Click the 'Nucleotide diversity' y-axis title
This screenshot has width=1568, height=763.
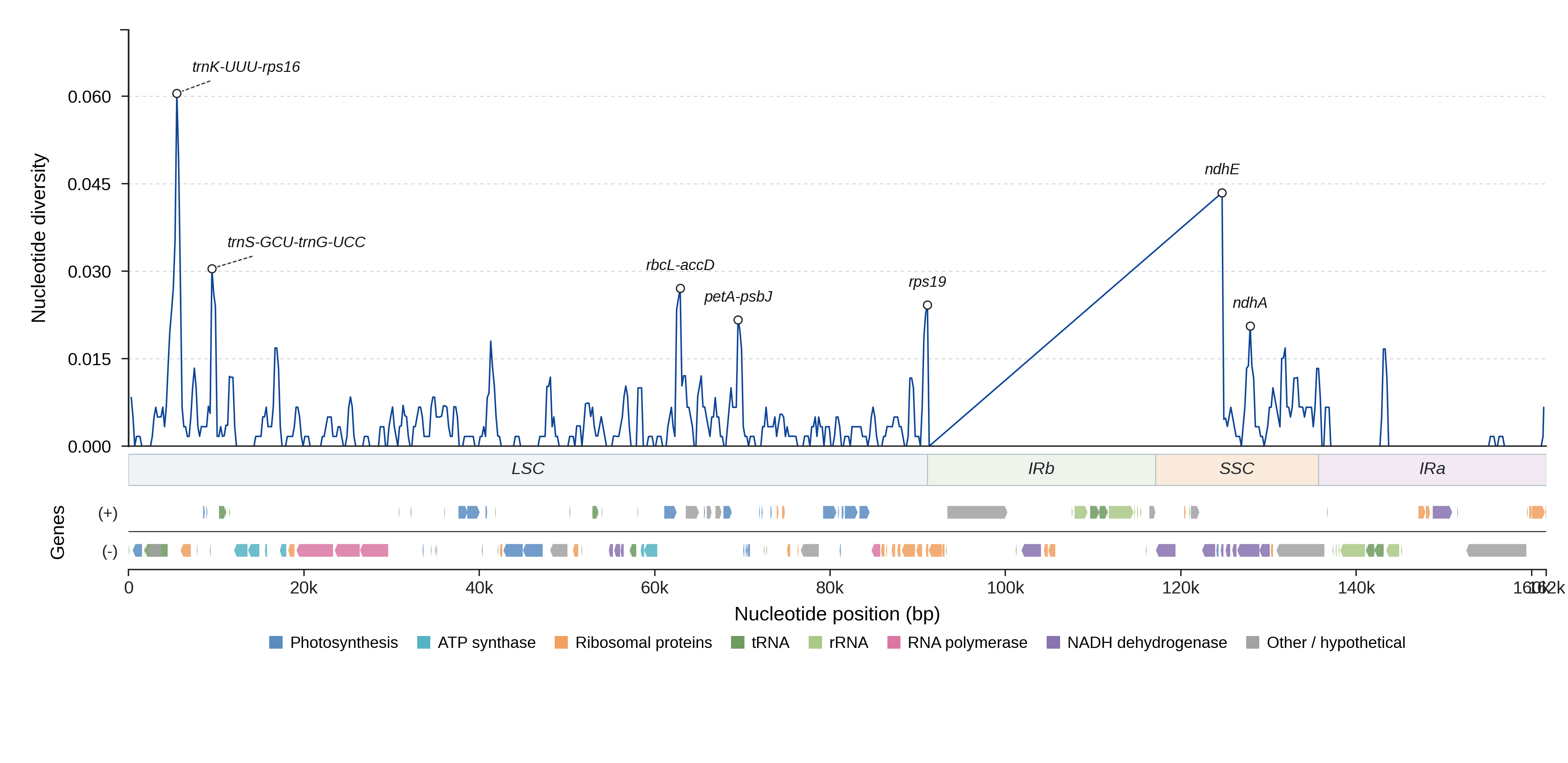click(39, 238)
